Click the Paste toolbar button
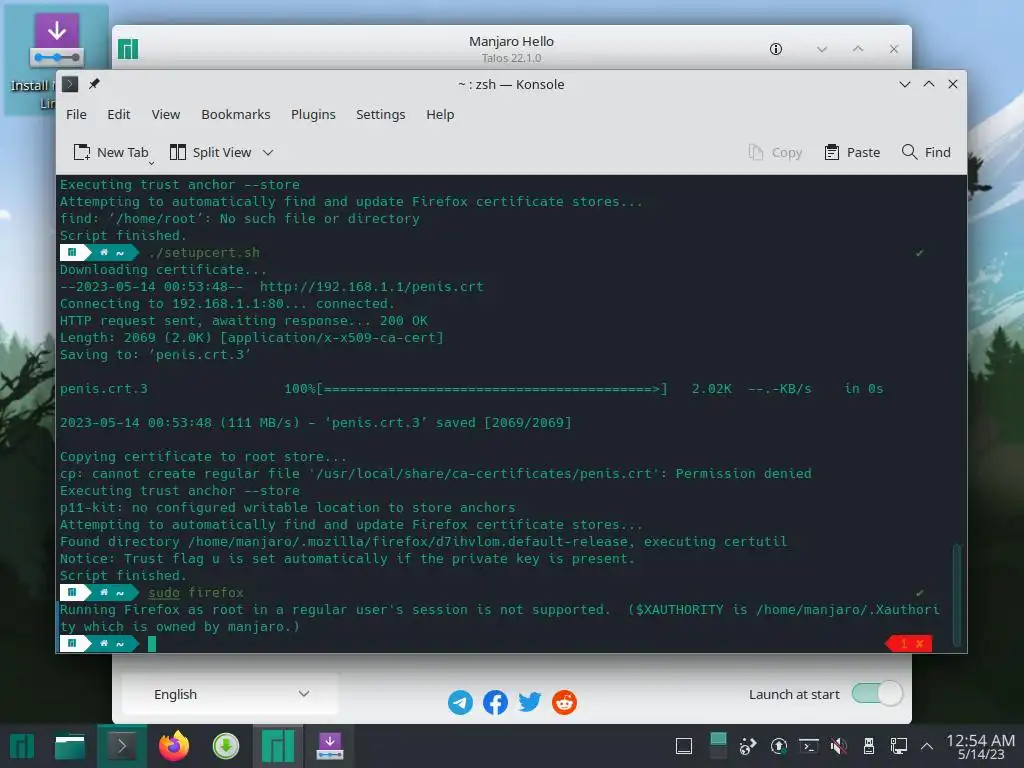The image size is (1024, 768). (852, 152)
